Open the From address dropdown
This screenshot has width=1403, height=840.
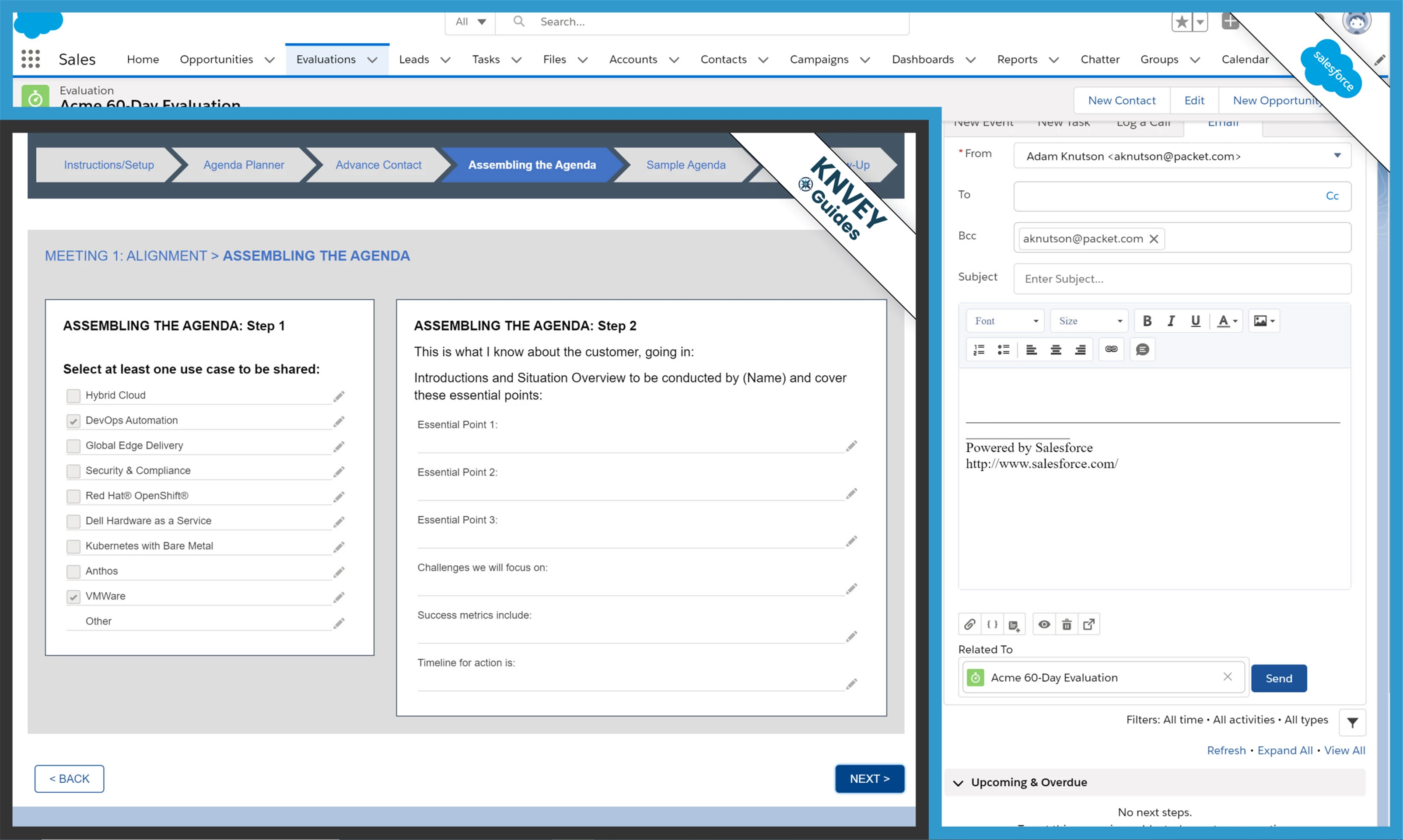coord(1182,156)
